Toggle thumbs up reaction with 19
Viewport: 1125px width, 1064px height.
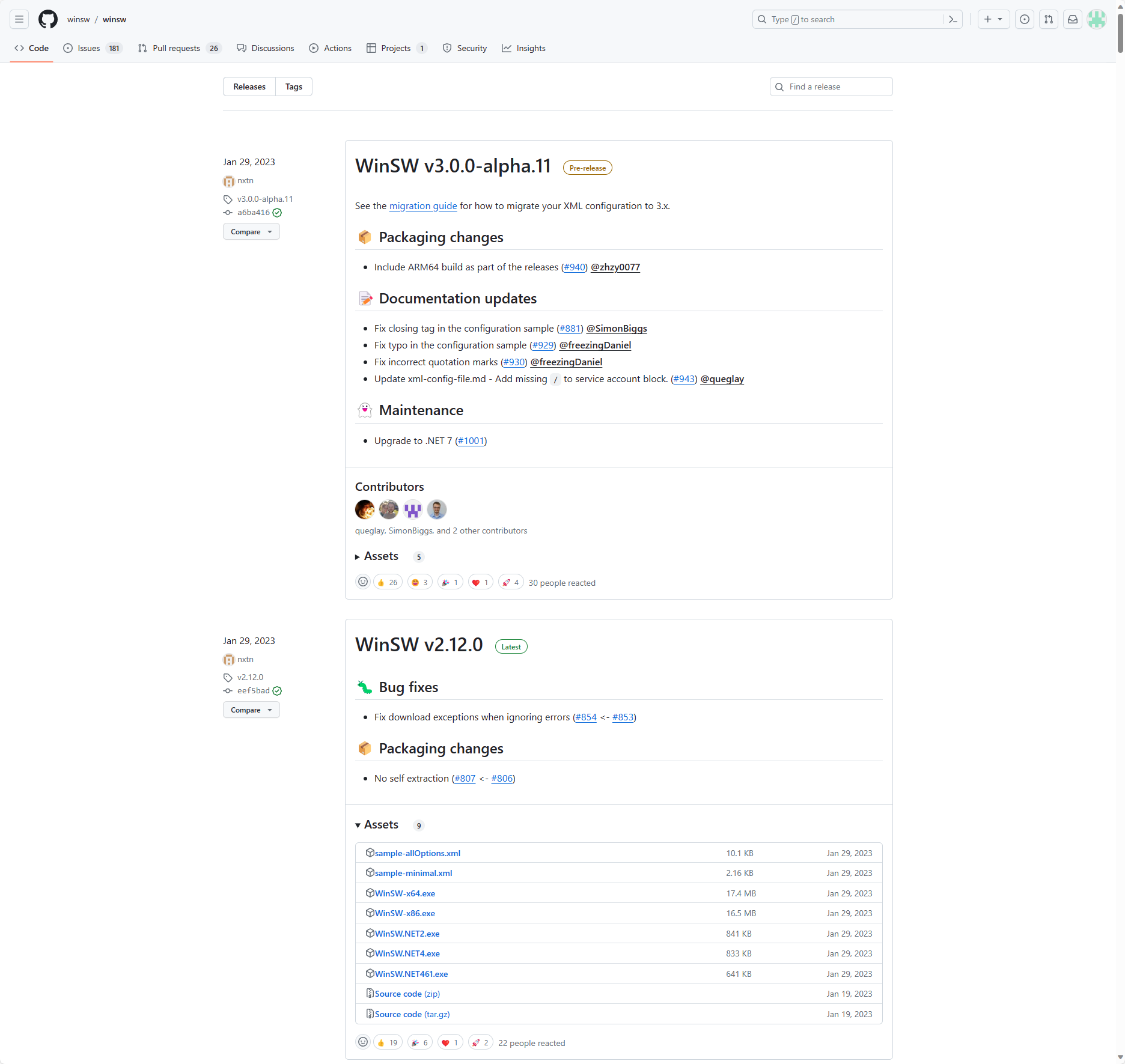click(x=388, y=1042)
